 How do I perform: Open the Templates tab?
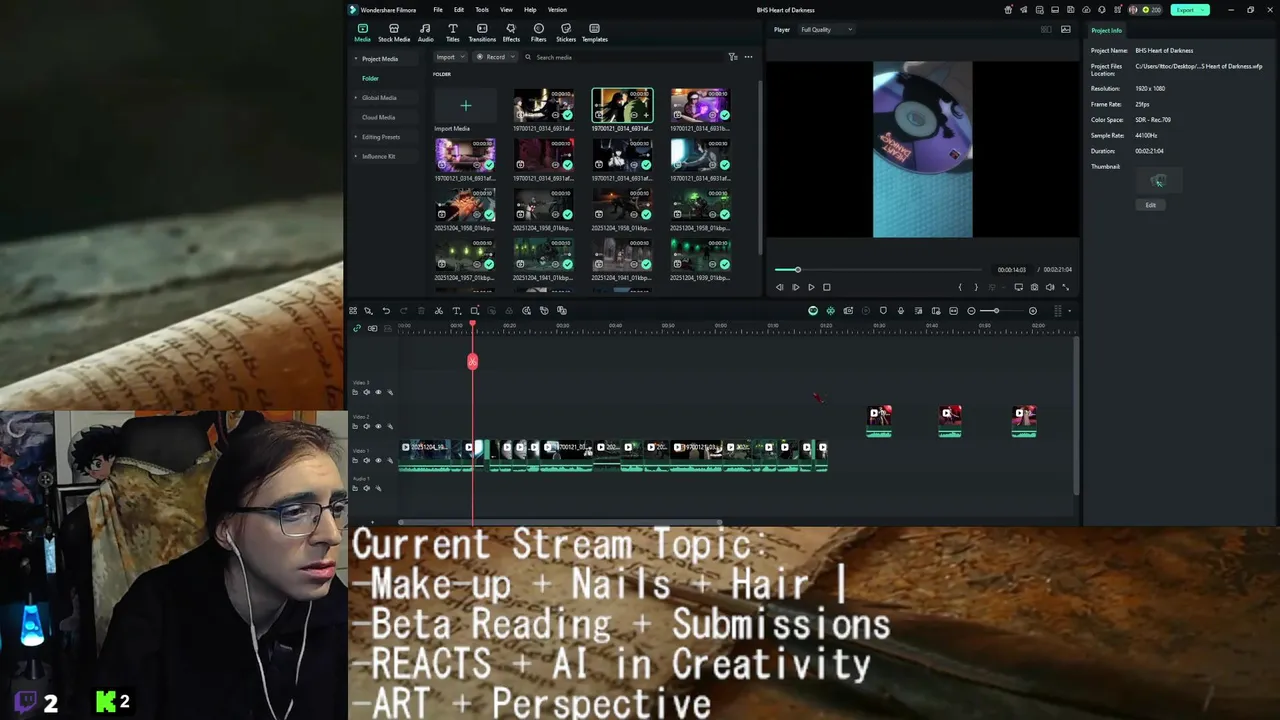pyautogui.click(x=595, y=33)
